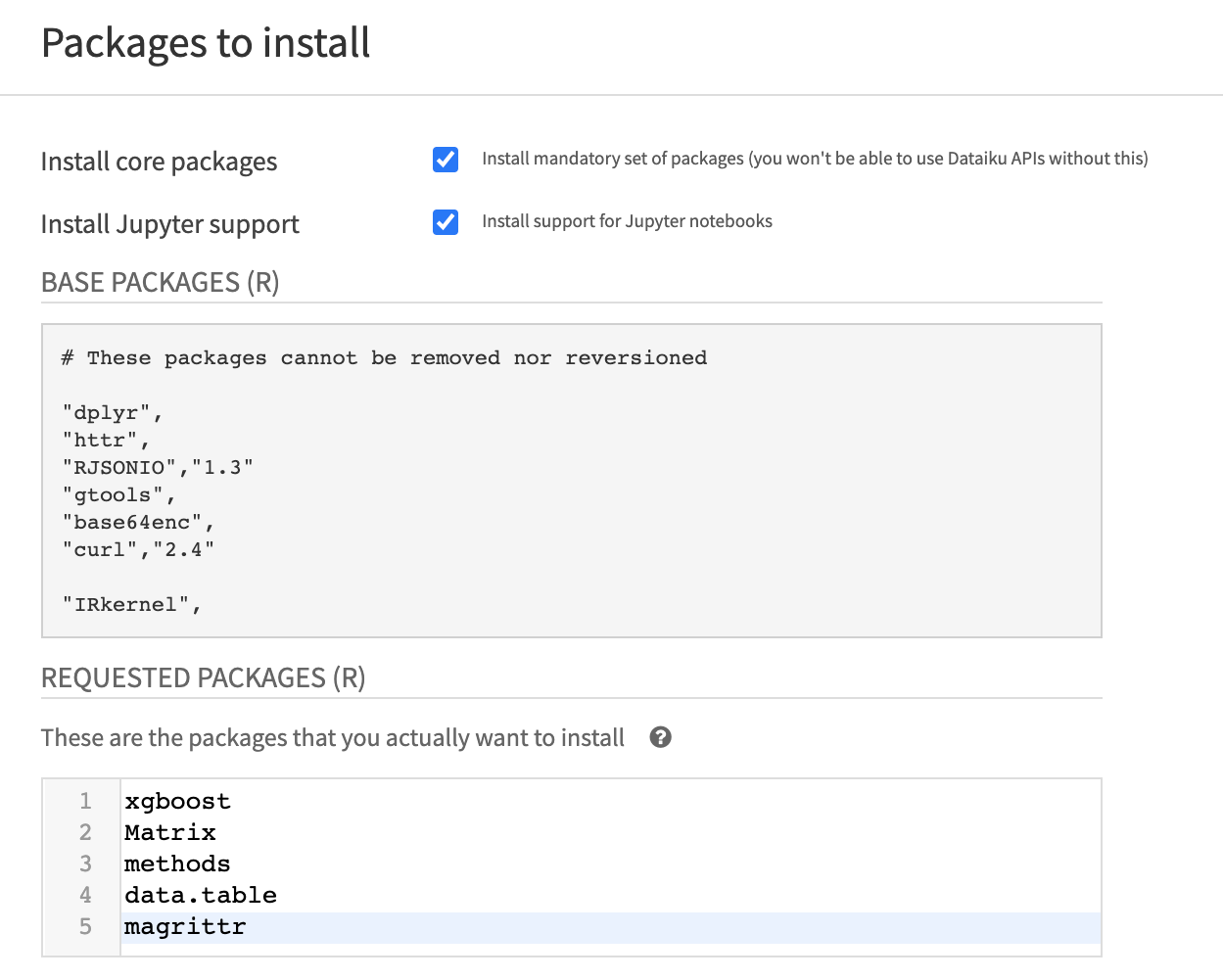The image size is (1223, 980).
Task: Uncheck the Install Jupyter support checkbox
Action: coord(446,222)
